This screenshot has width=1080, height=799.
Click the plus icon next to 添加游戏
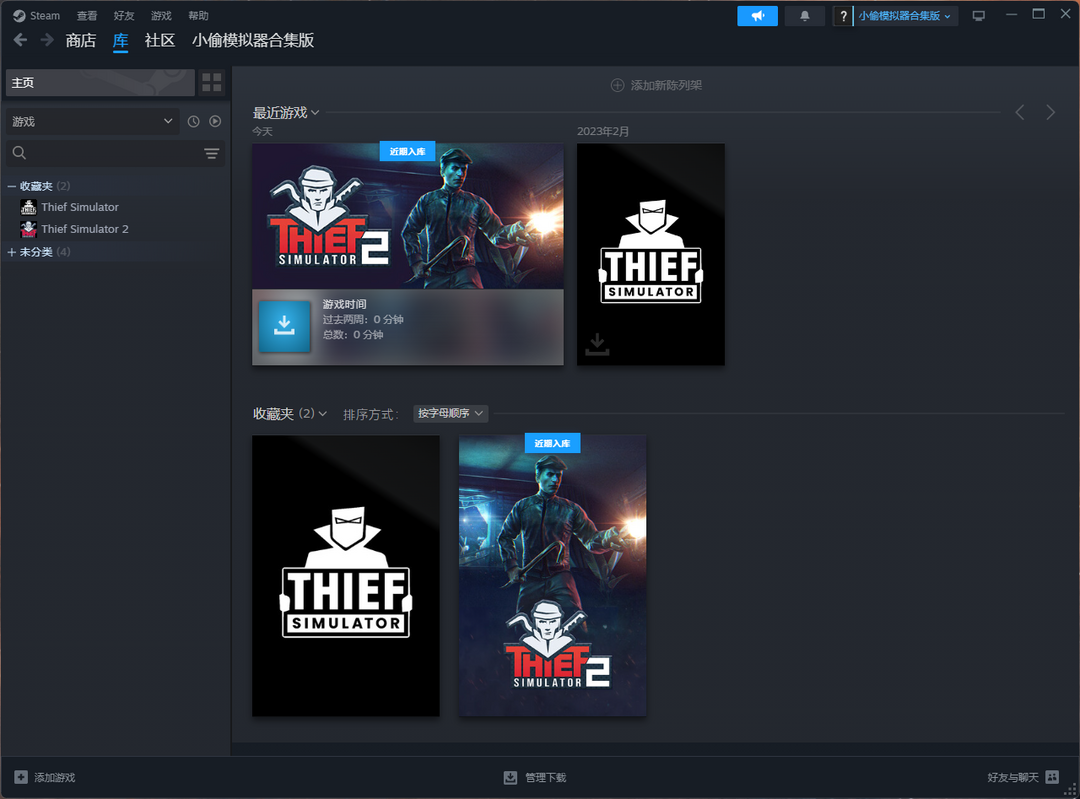coord(21,777)
